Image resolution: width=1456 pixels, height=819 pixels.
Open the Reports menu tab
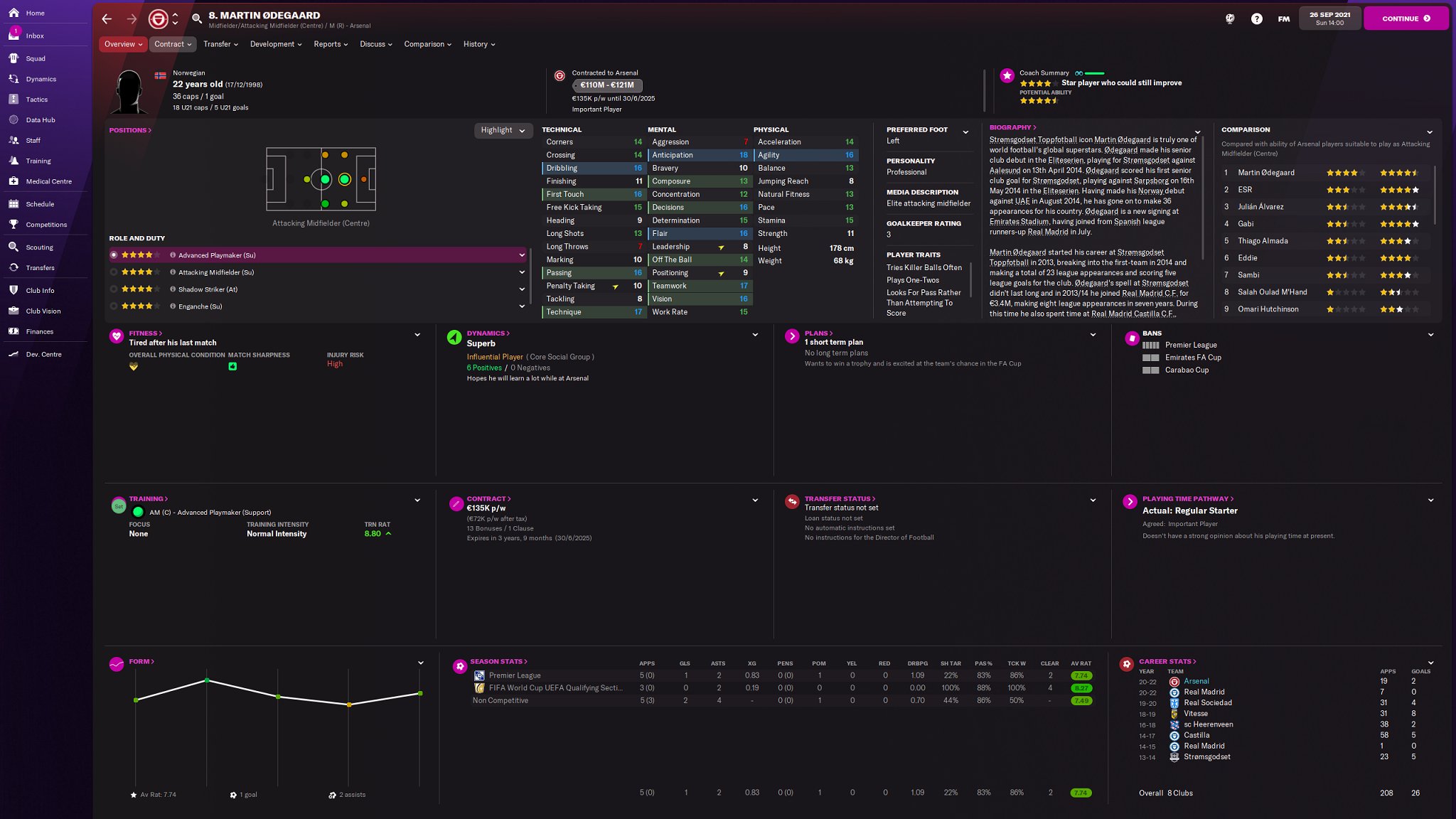pos(331,44)
